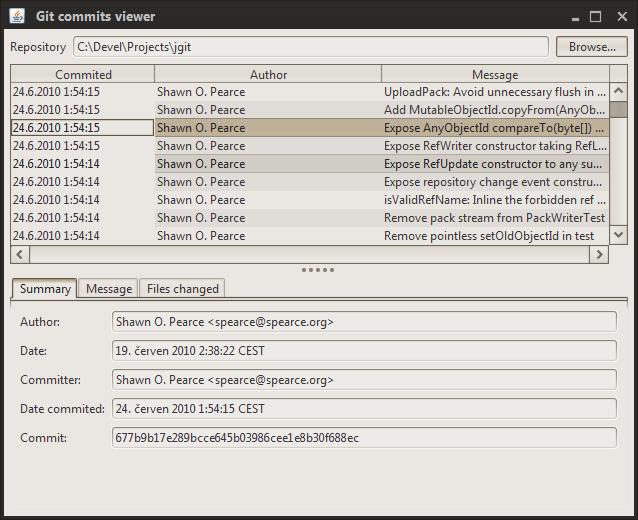This screenshot has width=638, height=520.
Task: Click the Repository path input field
Action: (x=311, y=47)
